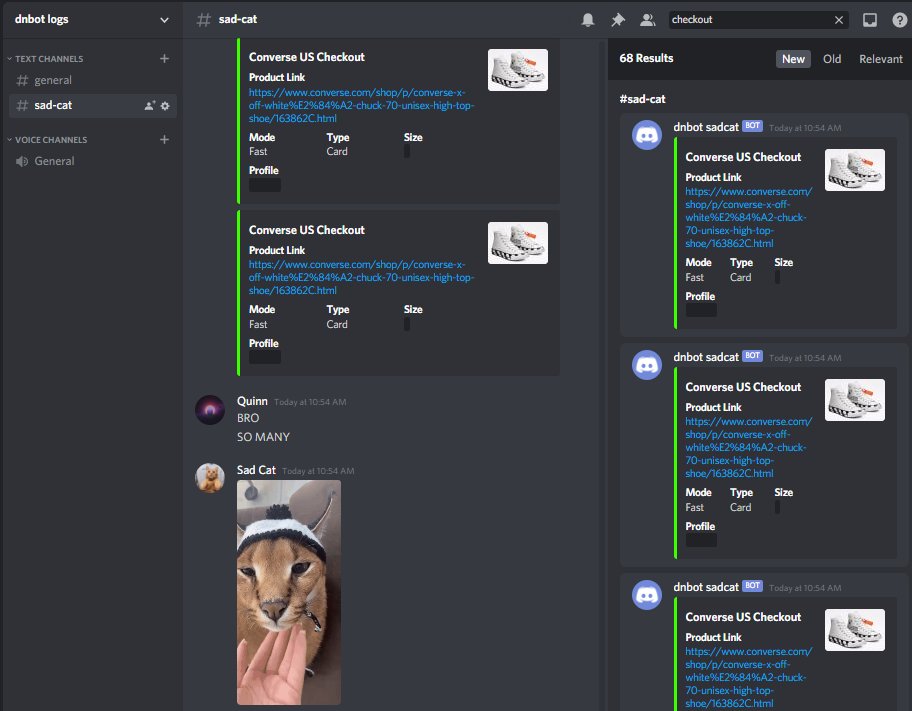
Task: Open sad-cat channel settings gear
Action: 165,105
